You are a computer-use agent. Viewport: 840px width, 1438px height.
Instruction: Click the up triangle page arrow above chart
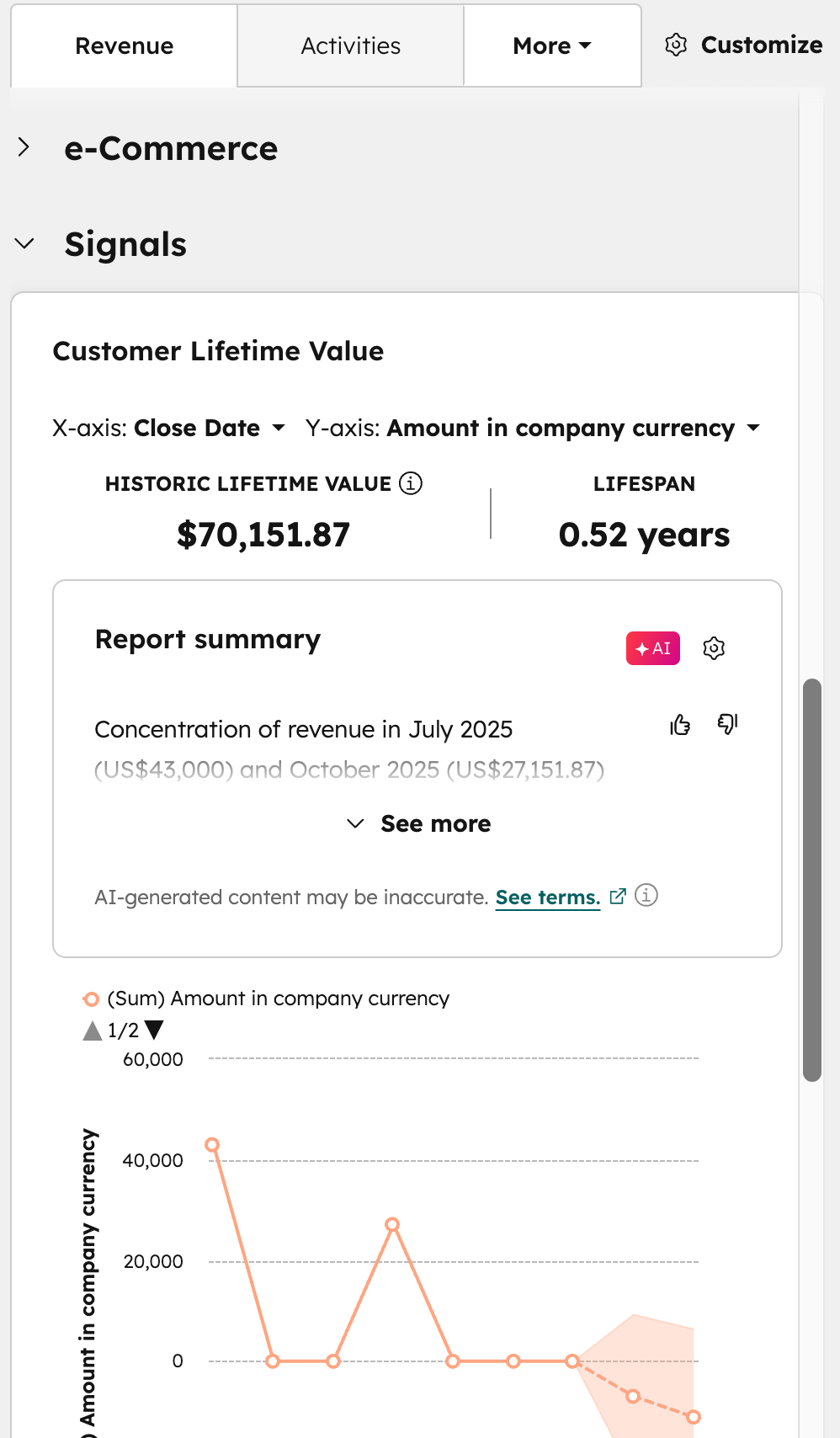tap(92, 1030)
